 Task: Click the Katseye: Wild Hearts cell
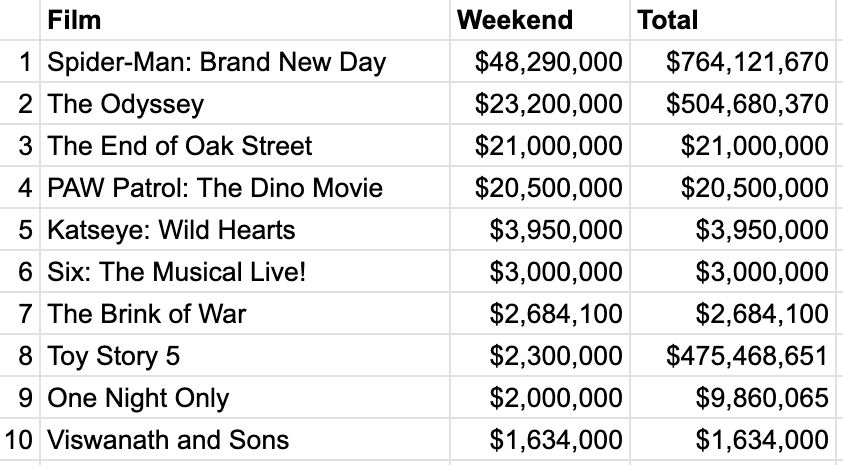245,229
